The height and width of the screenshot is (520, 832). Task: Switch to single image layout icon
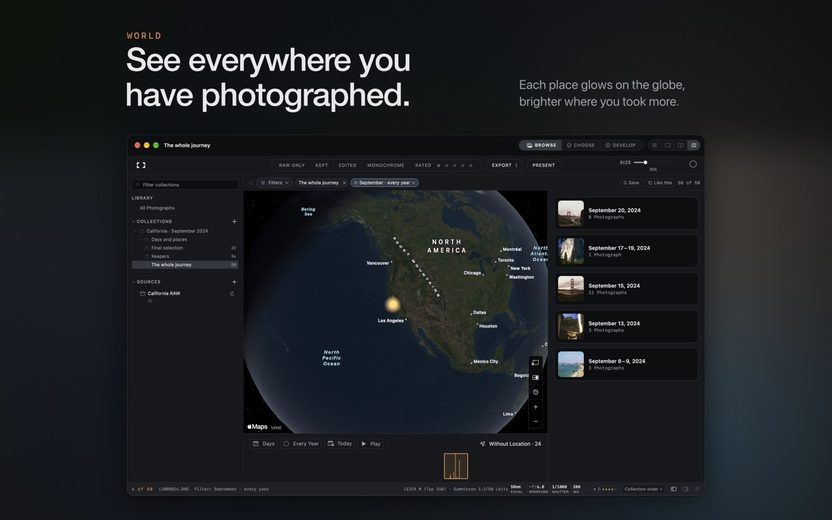coord(668,145)
